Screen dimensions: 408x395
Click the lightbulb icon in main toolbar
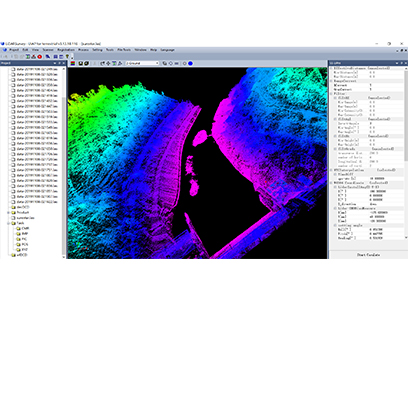click(67, 57)
